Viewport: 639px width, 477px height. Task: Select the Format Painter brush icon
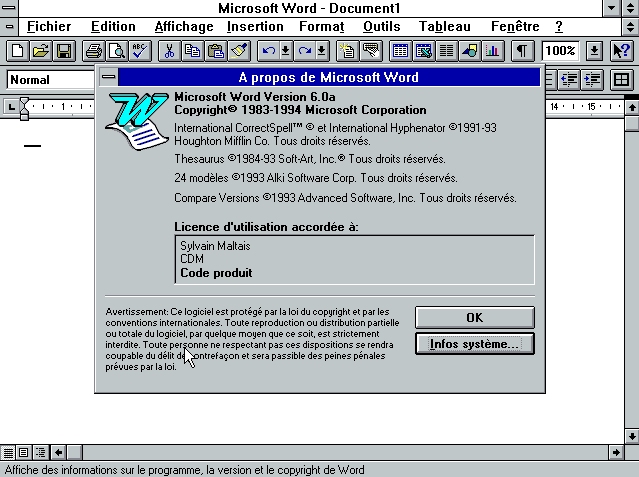(x=239, y=51)
